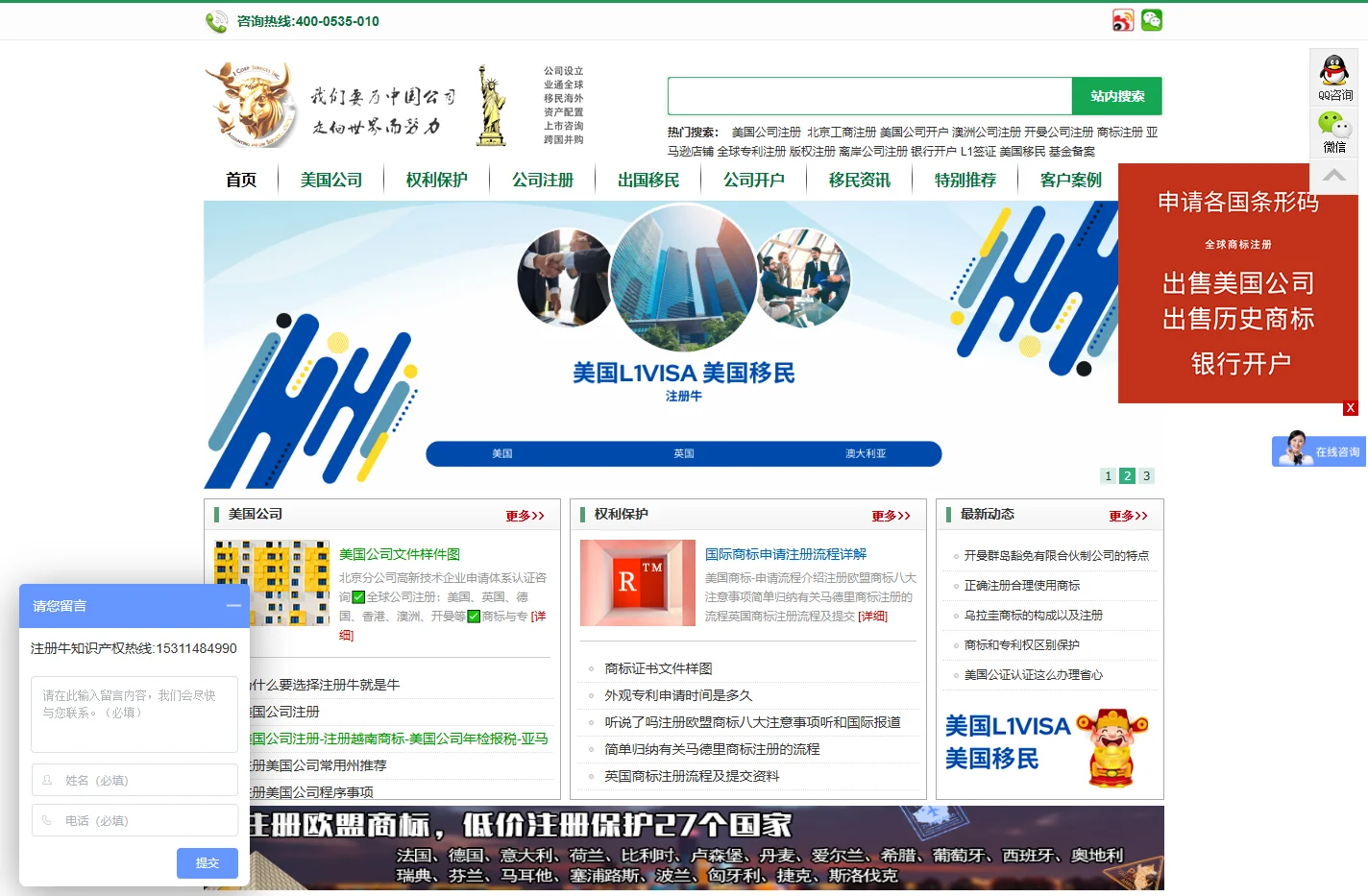Viewport: 1368px width, 896px height.
Task: Click hot search L1签证
Action: click(978, 152)
